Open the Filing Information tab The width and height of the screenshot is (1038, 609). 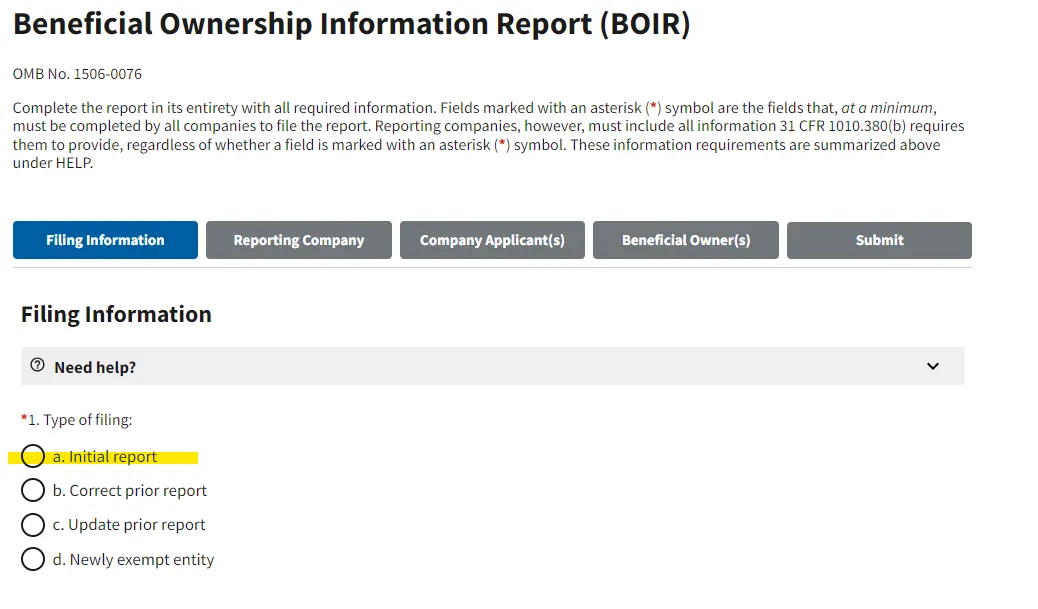point(105,240)
